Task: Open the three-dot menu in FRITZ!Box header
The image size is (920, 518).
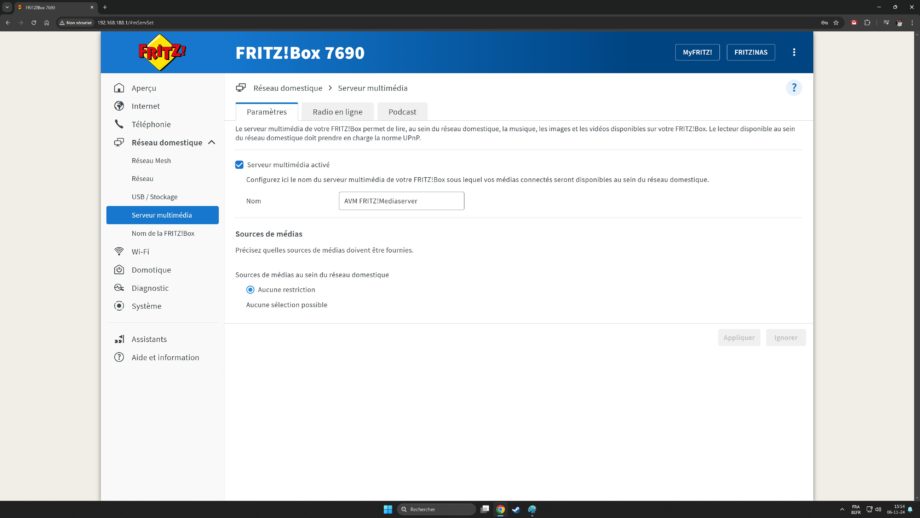Action: 794,52
